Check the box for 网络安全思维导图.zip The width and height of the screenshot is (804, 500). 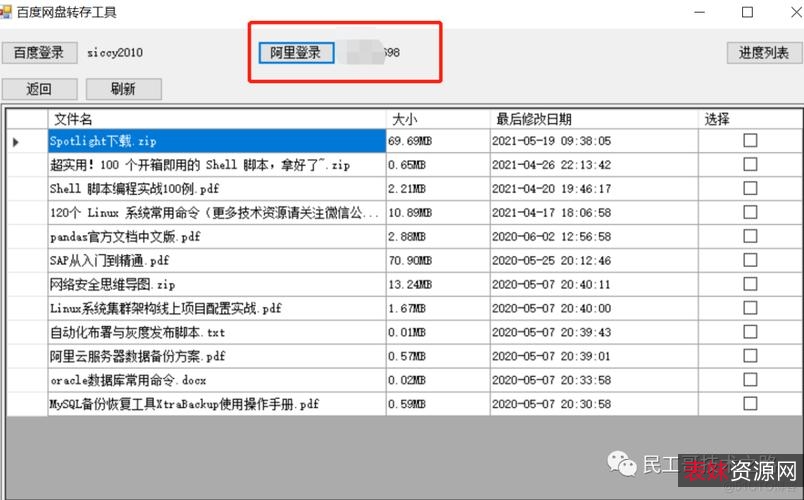pos(750,284)
